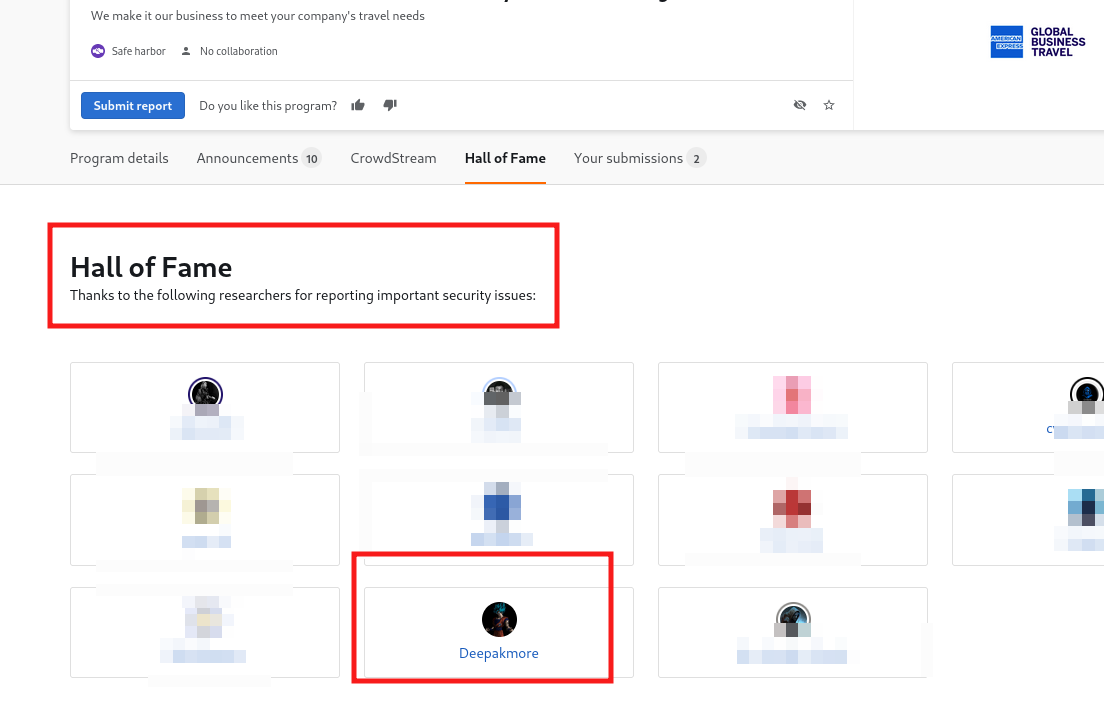Click the 'Thanks to the following researchers' text
Image resolution: width=1104 pixels, height=710 pixels.
tap(303, 295)
